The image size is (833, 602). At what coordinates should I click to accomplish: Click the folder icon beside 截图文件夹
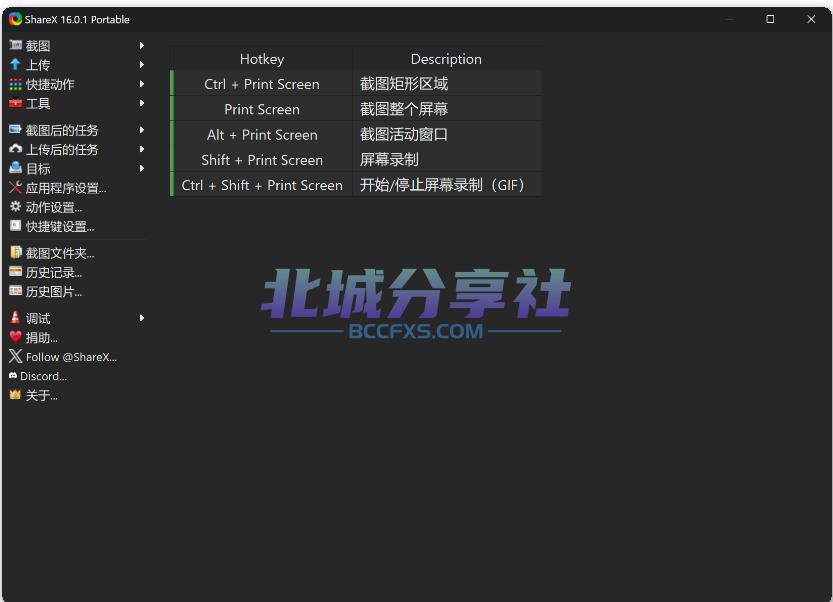[15, 252]
